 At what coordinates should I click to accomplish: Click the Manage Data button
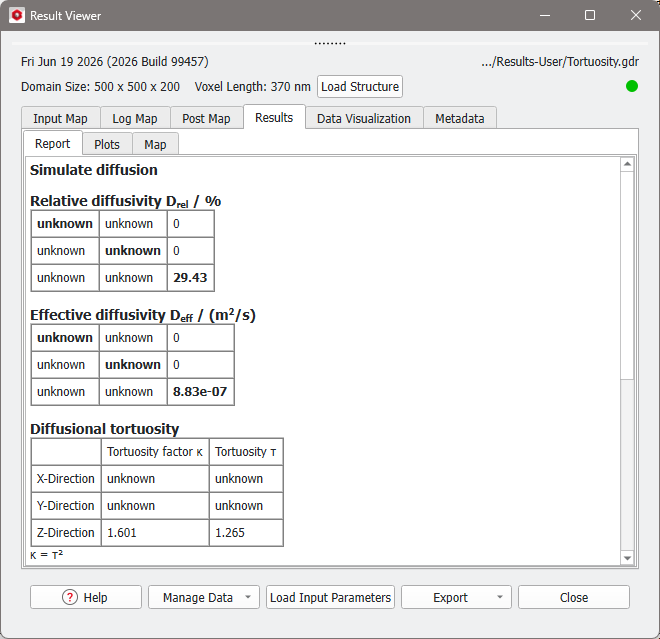[x=204, y=597]
